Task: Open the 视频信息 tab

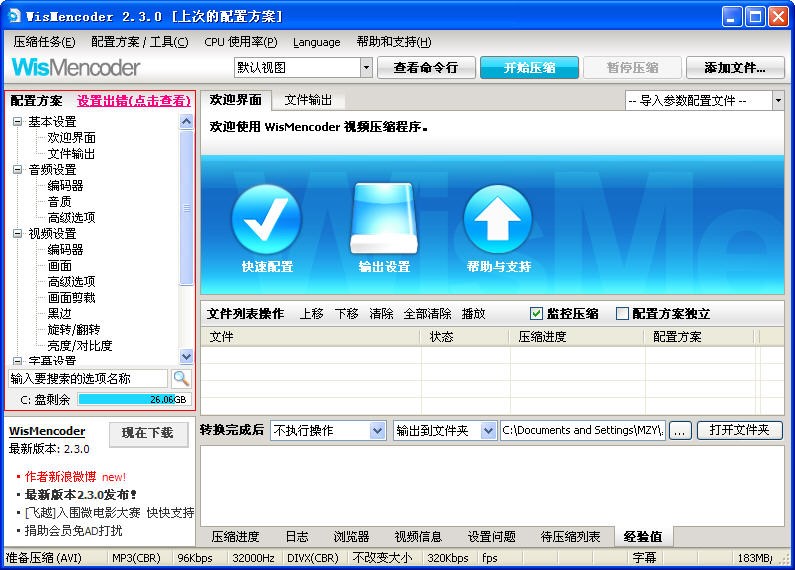Action: pos(418,537)
